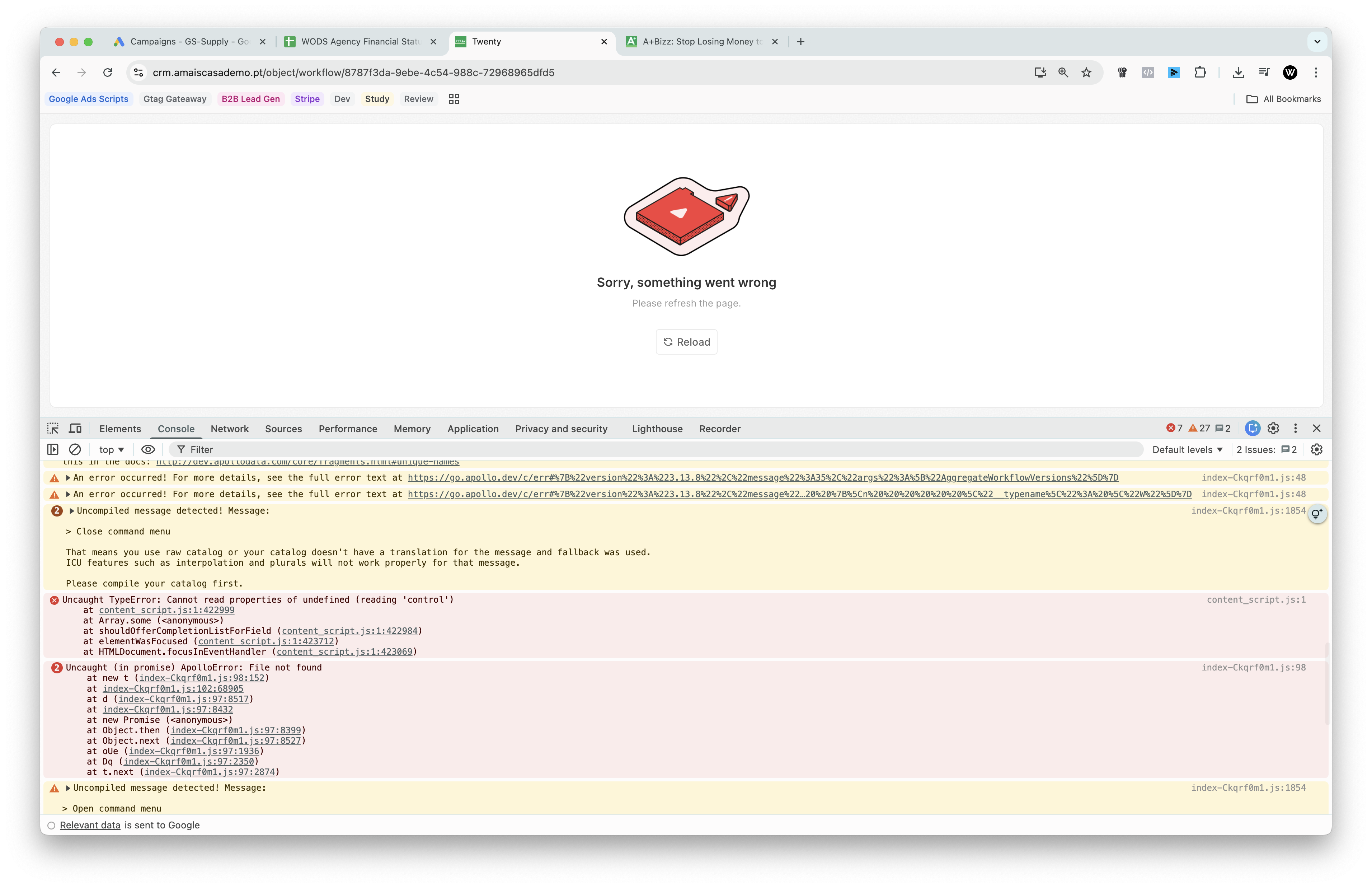Image resolution: width=1372 pixels, height=888 pixels.
Task: Show the console sidebar panel
Action: tap(53, 449)
